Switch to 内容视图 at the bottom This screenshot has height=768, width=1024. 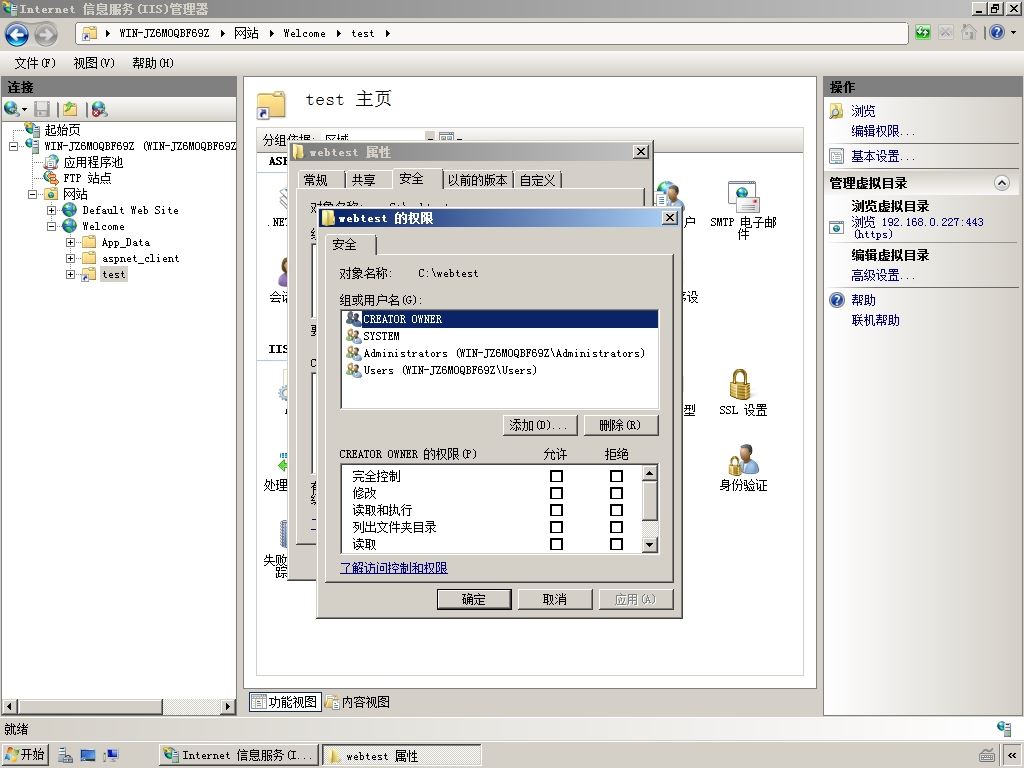coord(358,702)
